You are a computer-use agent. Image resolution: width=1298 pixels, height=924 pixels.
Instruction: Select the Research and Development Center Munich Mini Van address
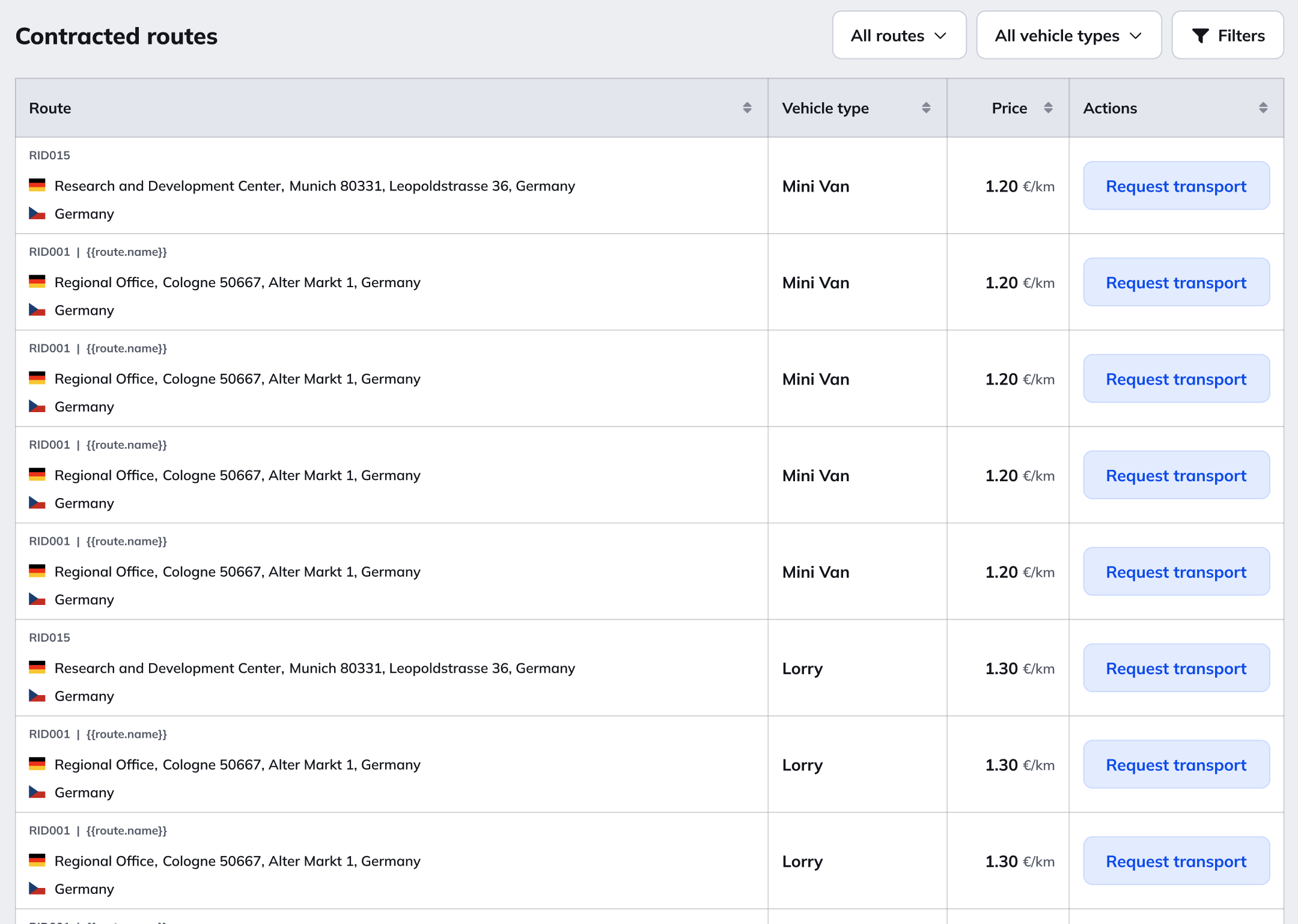pos(314,186)
